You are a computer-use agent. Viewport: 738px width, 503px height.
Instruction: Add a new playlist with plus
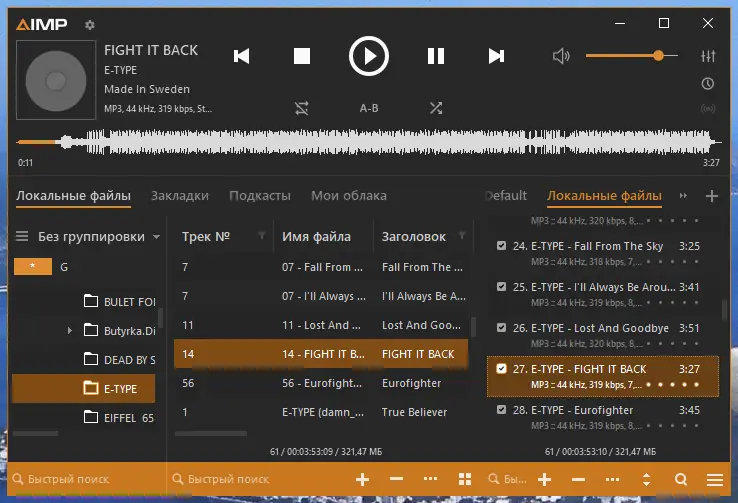pos(712,196)
